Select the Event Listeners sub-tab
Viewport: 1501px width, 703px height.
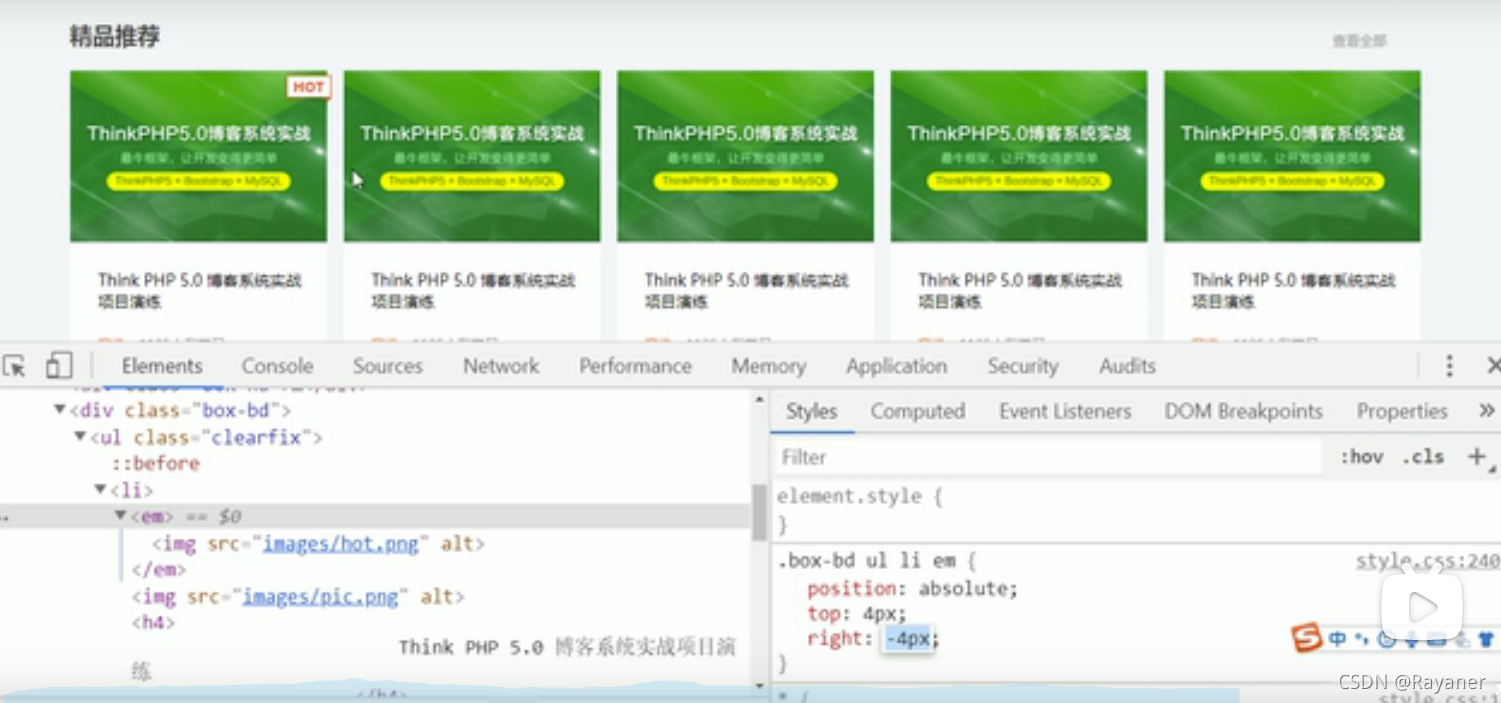point(1065,411)
